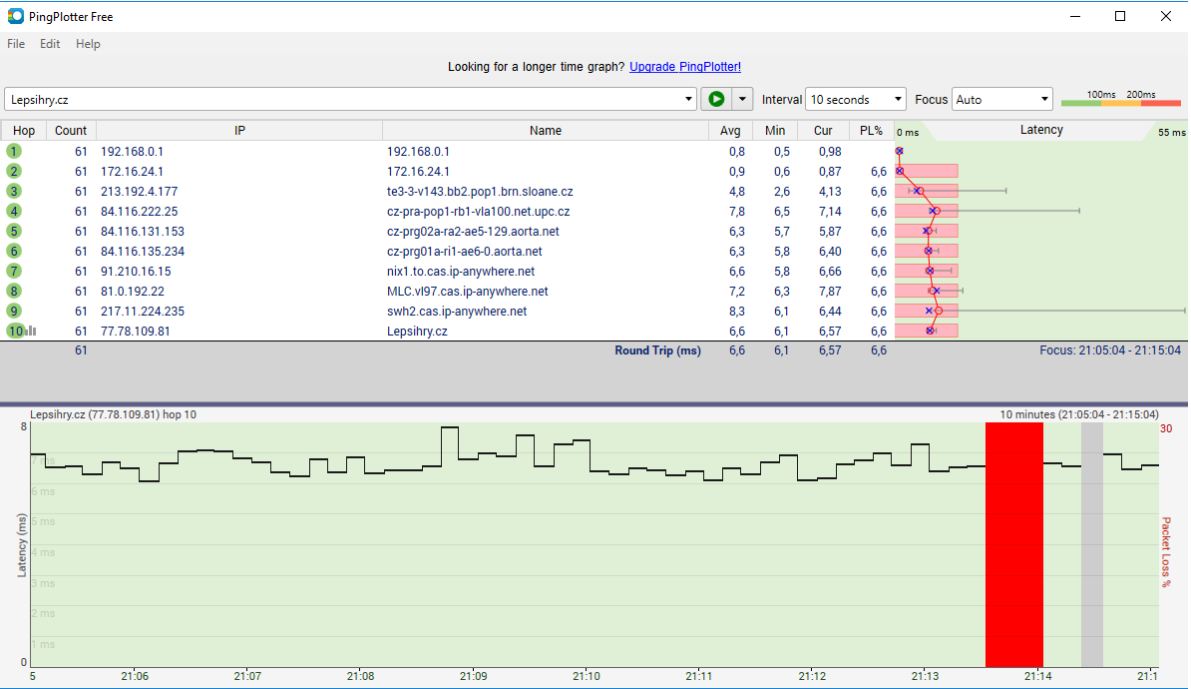Select hop 8 green circle icon
1191x689 pixels.
tap(14, 291)
